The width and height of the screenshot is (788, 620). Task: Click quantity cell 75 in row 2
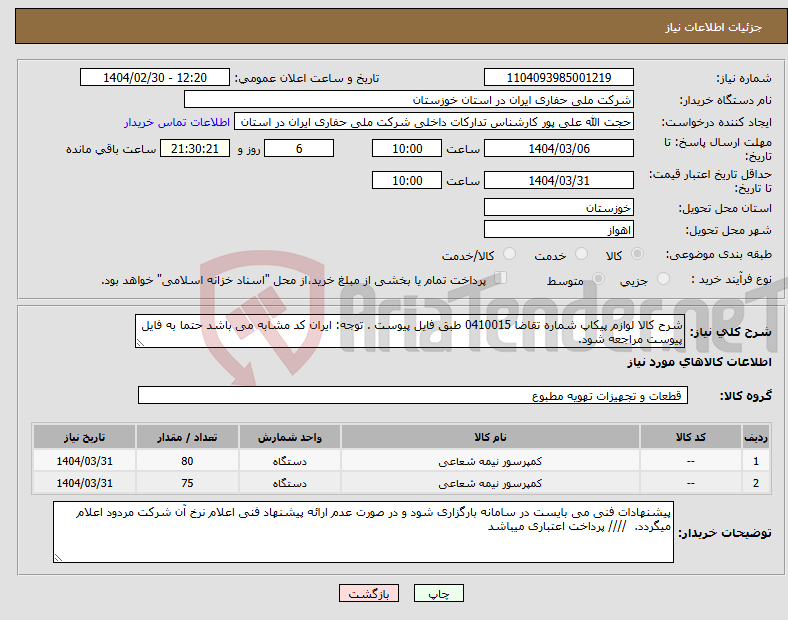click(x=187, y=483)
